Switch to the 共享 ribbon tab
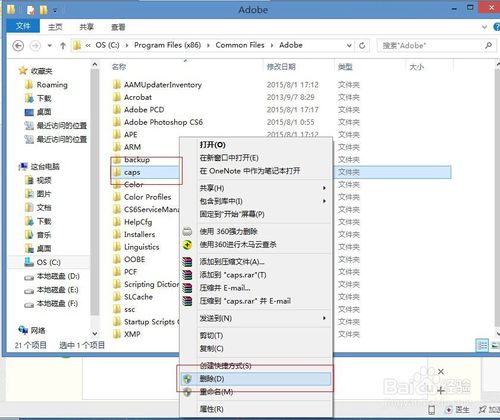Viewport: 500px width, 420px height. tap(86, 27)
